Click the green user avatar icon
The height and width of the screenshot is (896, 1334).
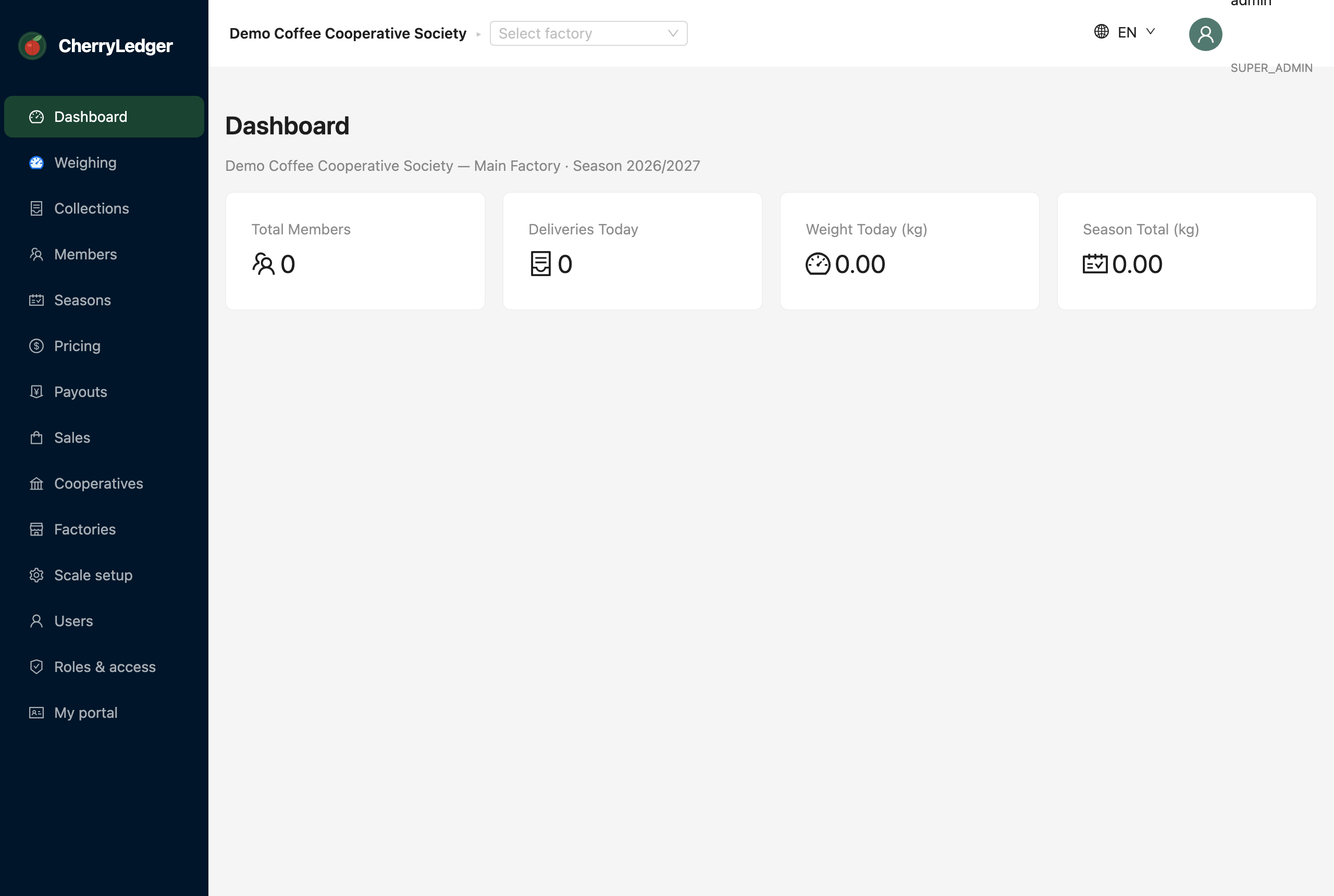point(1205,34)
